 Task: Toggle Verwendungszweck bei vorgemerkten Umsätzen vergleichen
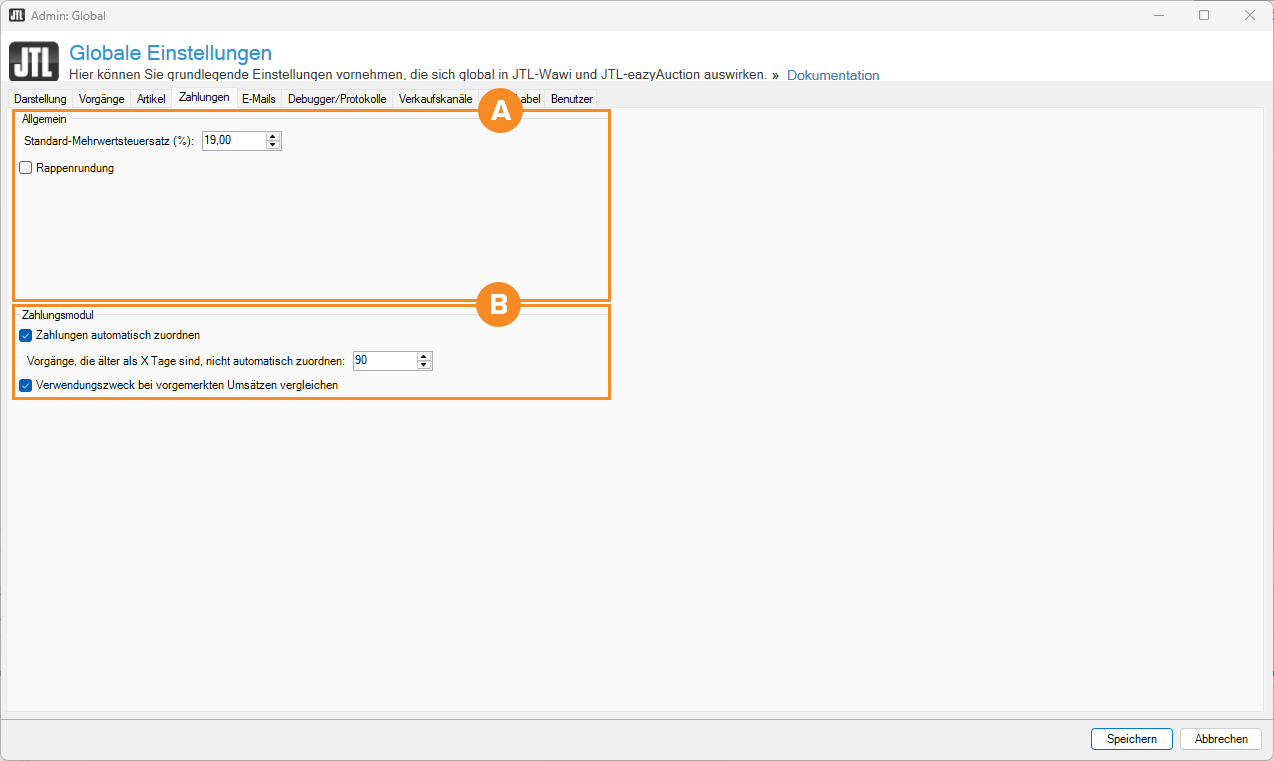click(26, 385)
